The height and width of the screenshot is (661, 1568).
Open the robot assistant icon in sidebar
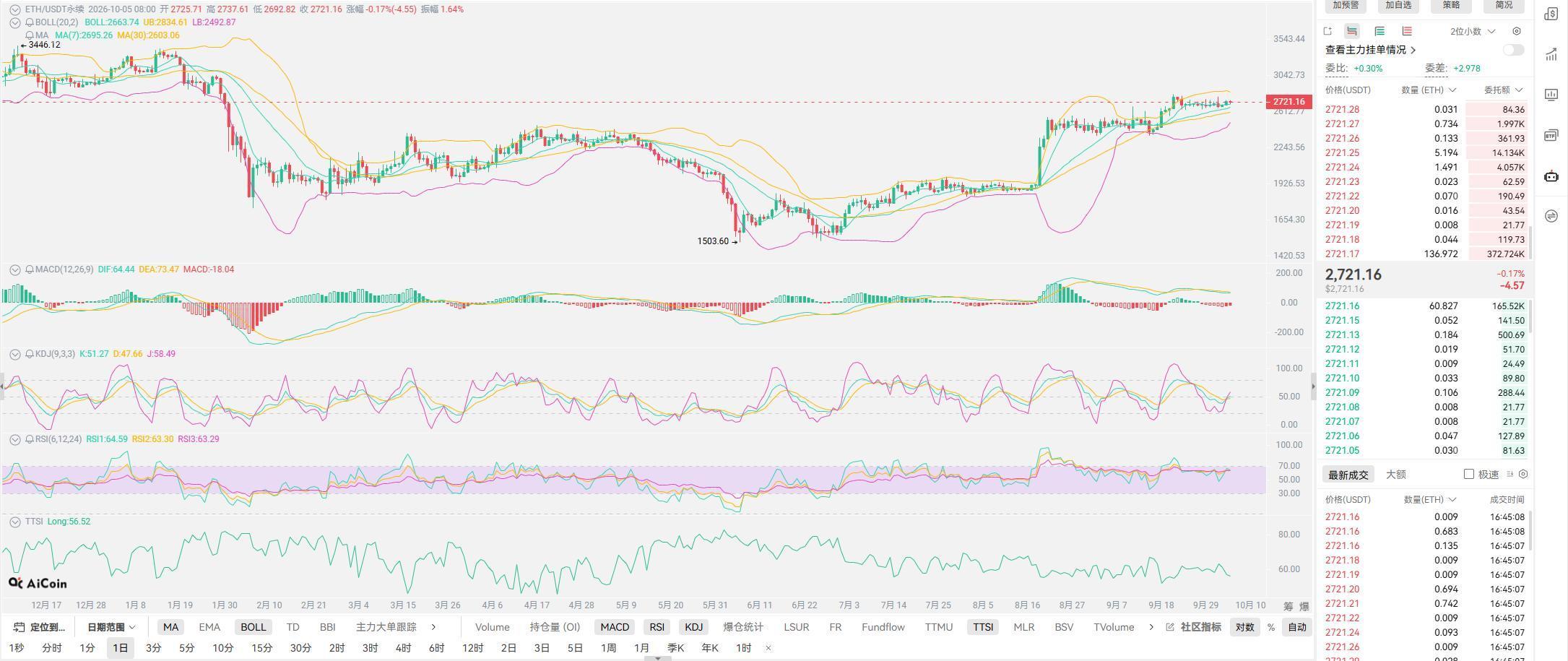point(1551,176)
